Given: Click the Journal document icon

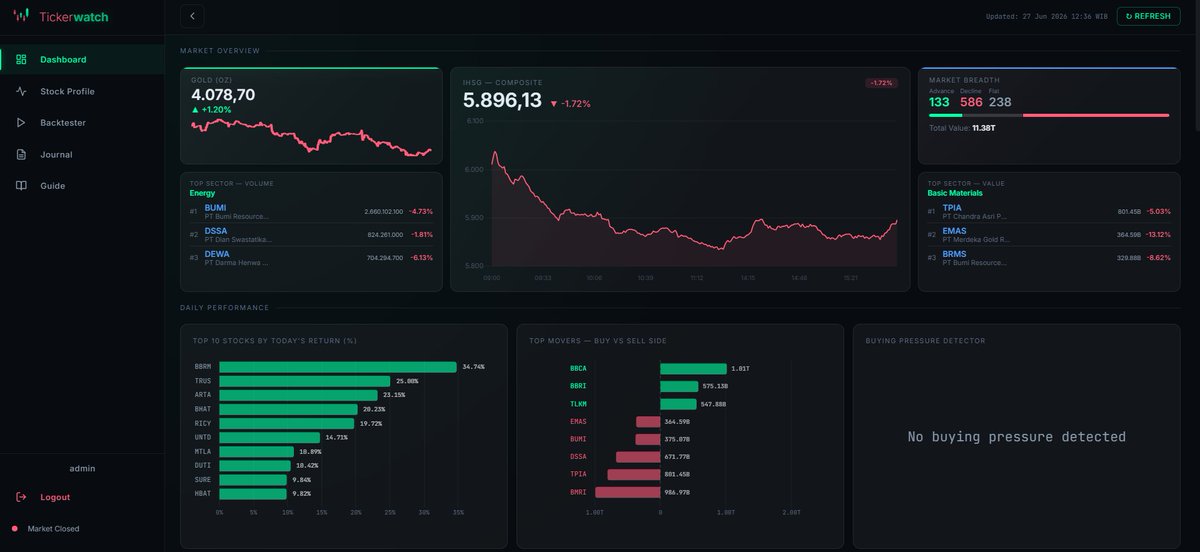Looking at the screenshot, I should coord(21,155).
